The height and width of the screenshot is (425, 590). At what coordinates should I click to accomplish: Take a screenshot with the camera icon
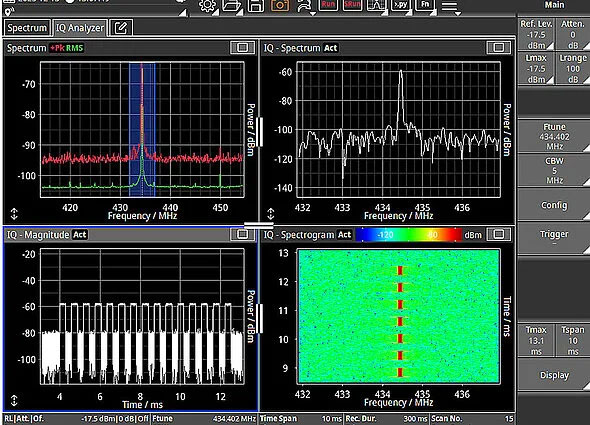coord(280,5)
